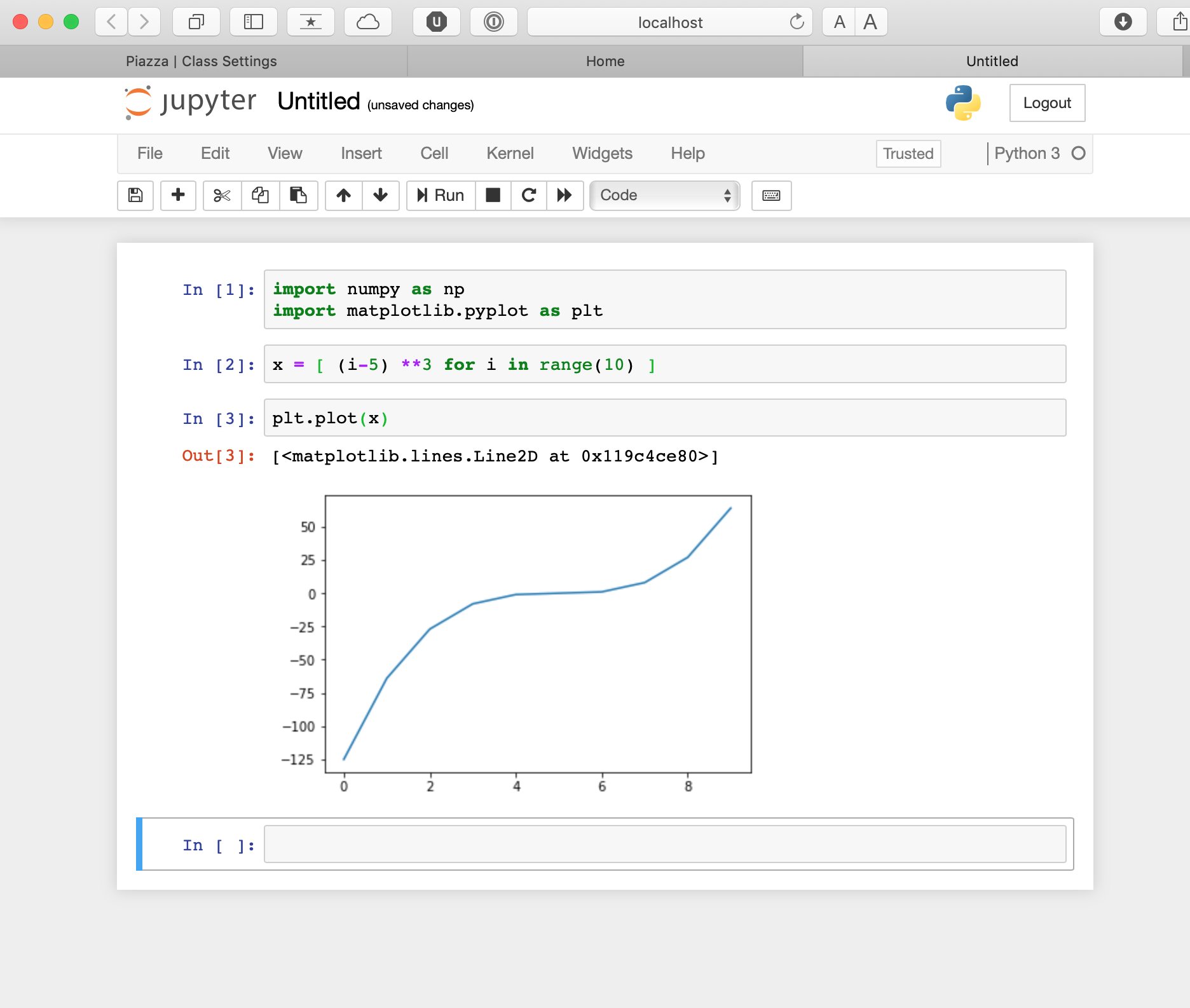1190x1008 pixels.
Task: Click the save and checkpoint icon
Action: [x=135, y=195]
